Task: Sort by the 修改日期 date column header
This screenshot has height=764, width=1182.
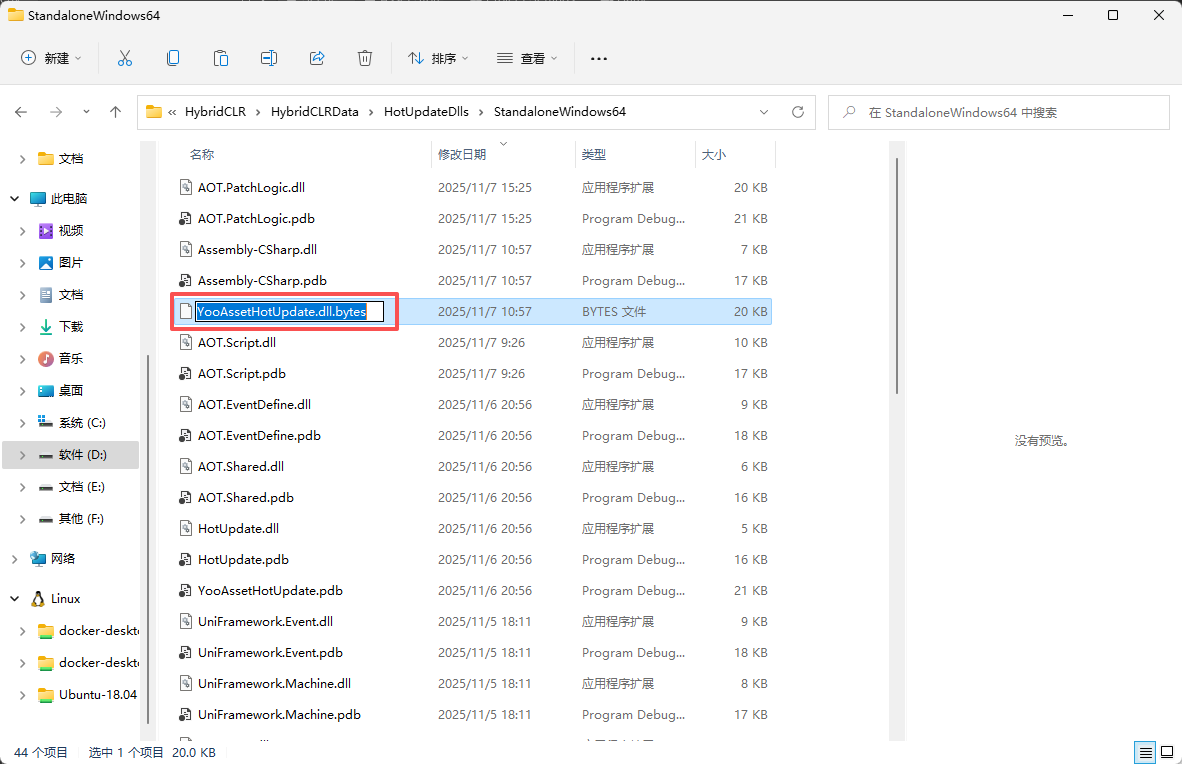Action: coord(462,154)
